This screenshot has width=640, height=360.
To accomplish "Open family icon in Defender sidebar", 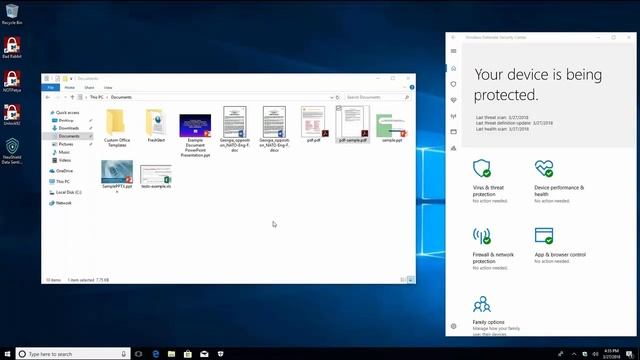I will pos(453,148).
